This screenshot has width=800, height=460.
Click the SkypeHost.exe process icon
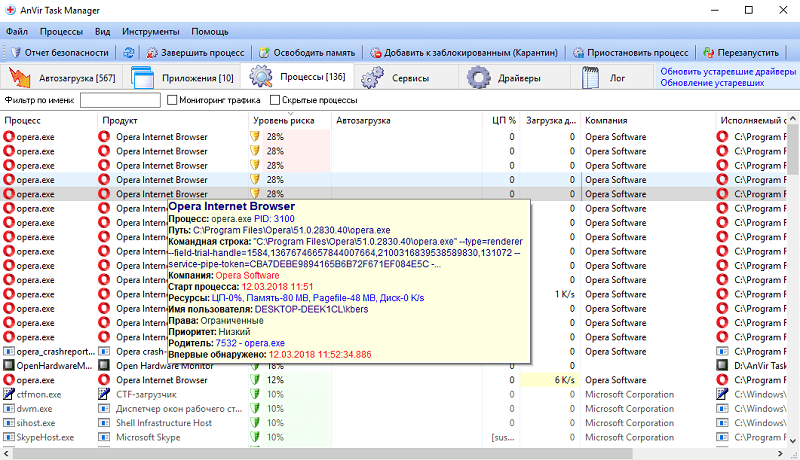pyautogui.click(x=9, y=437)
